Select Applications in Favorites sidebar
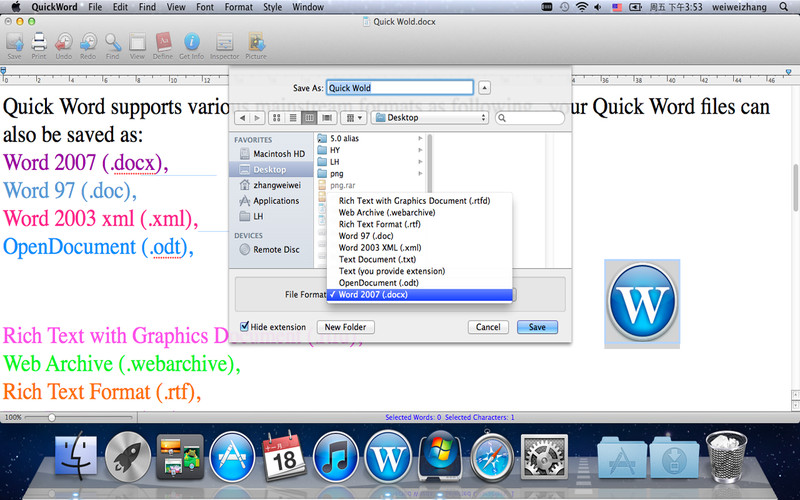The height and width of the screenshot is (500, 800). tap(271, 201)
